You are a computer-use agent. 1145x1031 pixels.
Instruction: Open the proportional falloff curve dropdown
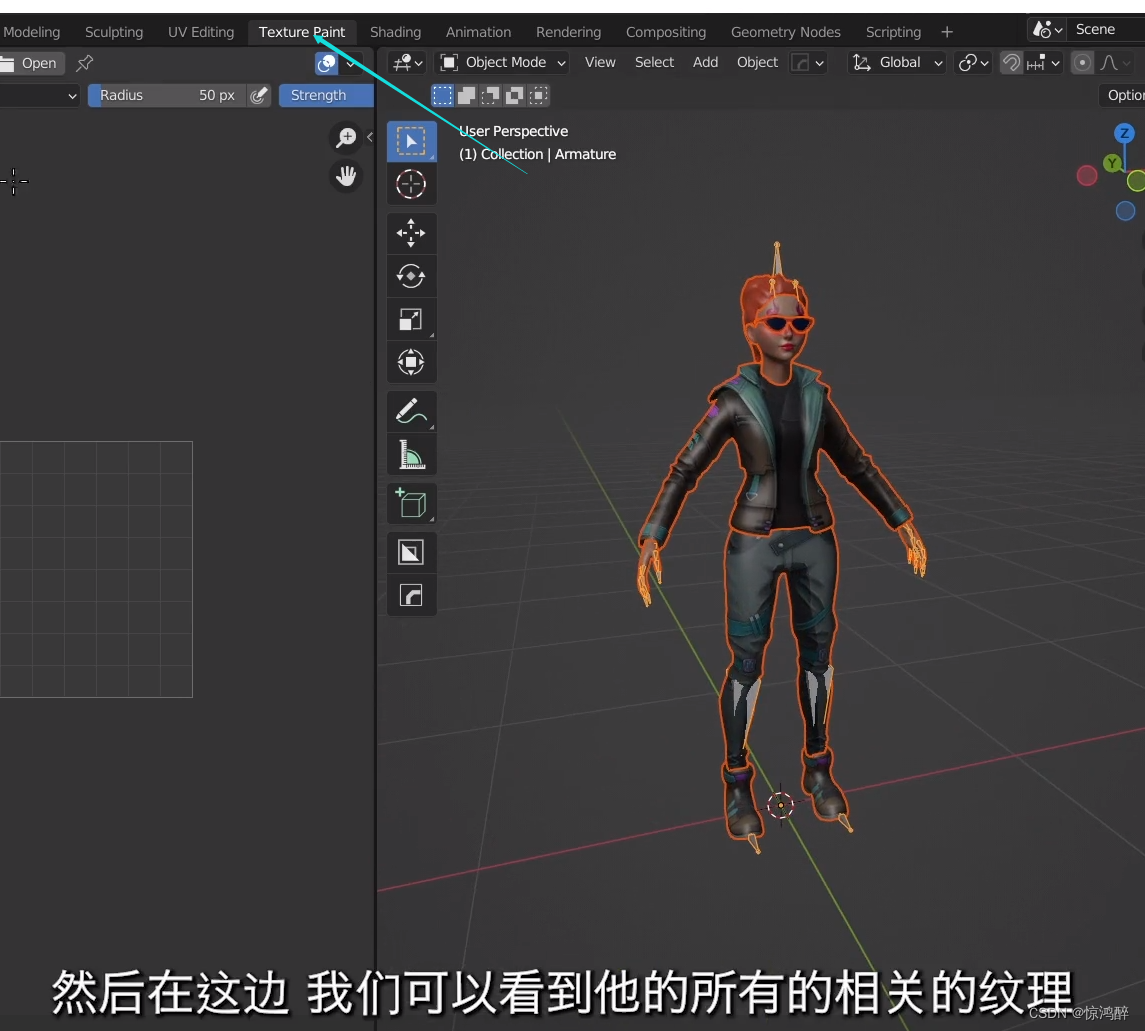point(1116,63)
